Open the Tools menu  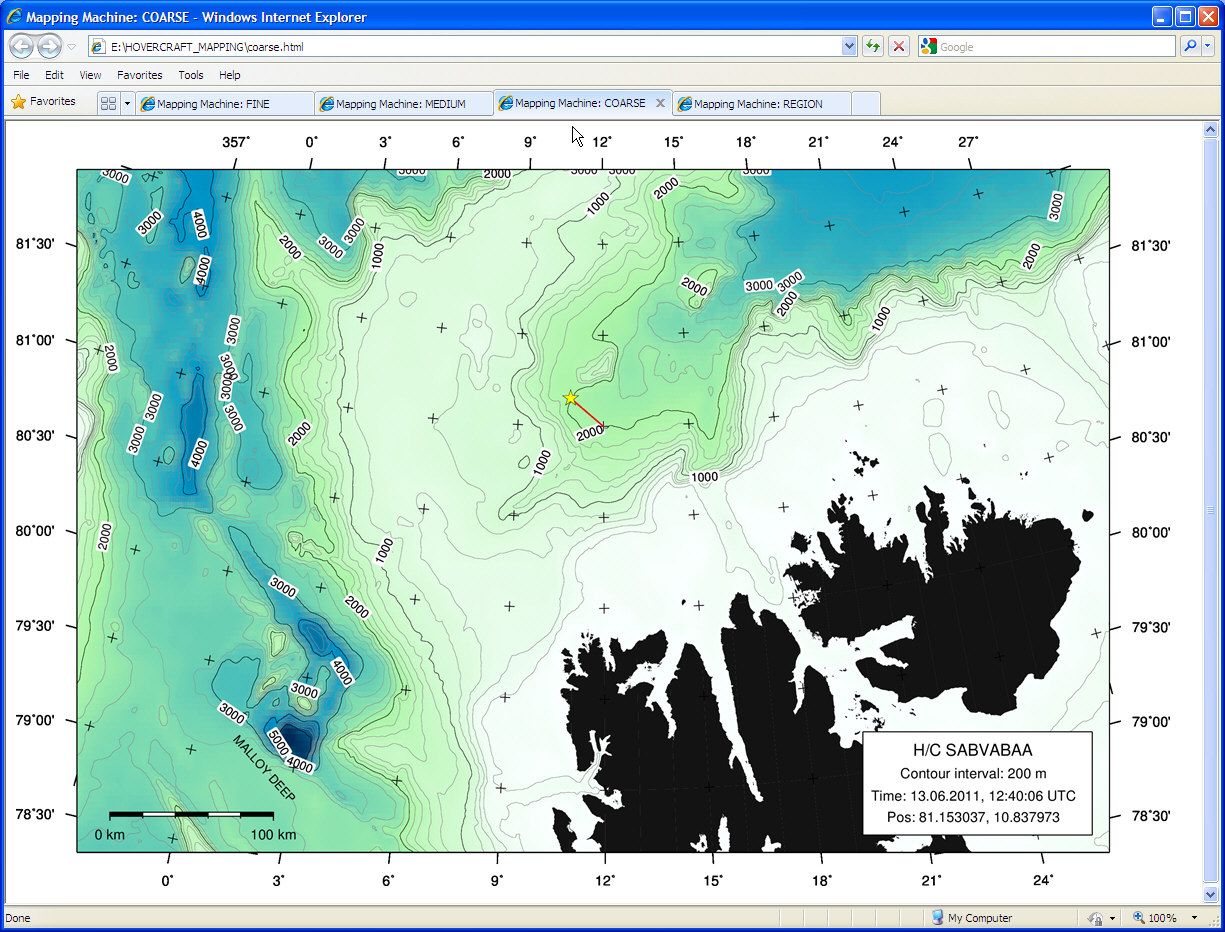coord(190,75)
